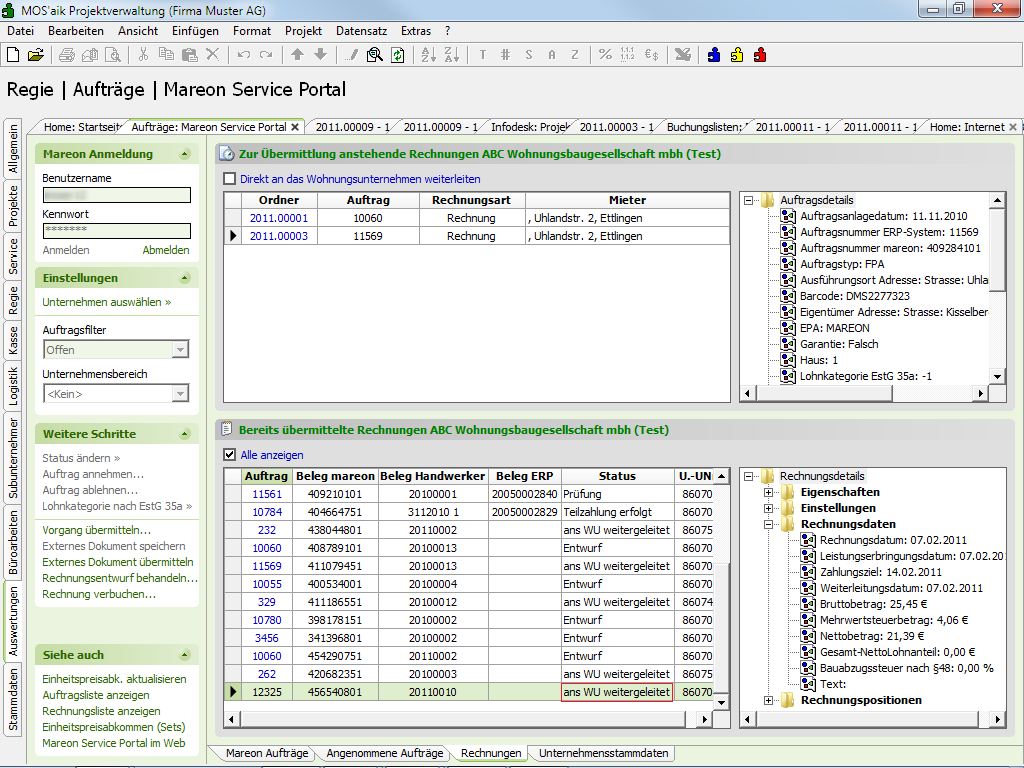Viewport: 1024px width, 768px height.
Task: Switch to the Angenommene Aufträge tab
Action: 384,753
